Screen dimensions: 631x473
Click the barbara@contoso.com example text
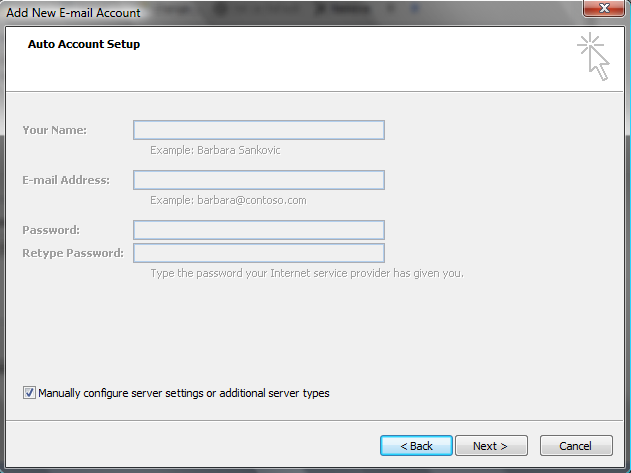pyautogui.click(x=228, y=200)
